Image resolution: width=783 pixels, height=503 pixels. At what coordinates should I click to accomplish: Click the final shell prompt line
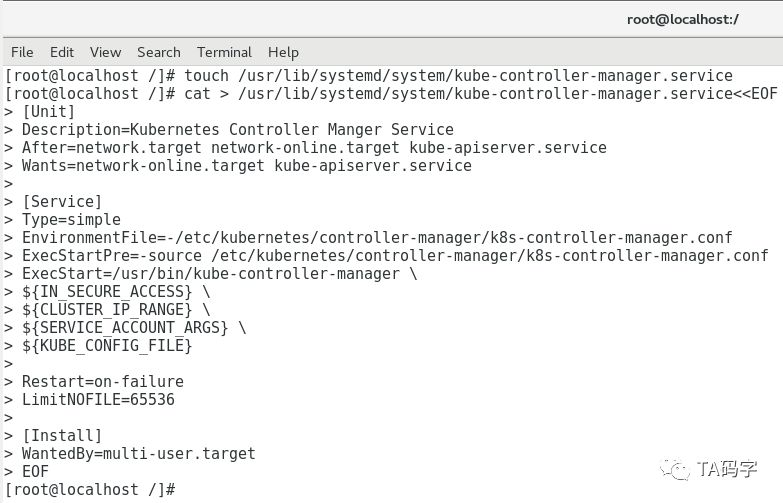coord(90,489)
